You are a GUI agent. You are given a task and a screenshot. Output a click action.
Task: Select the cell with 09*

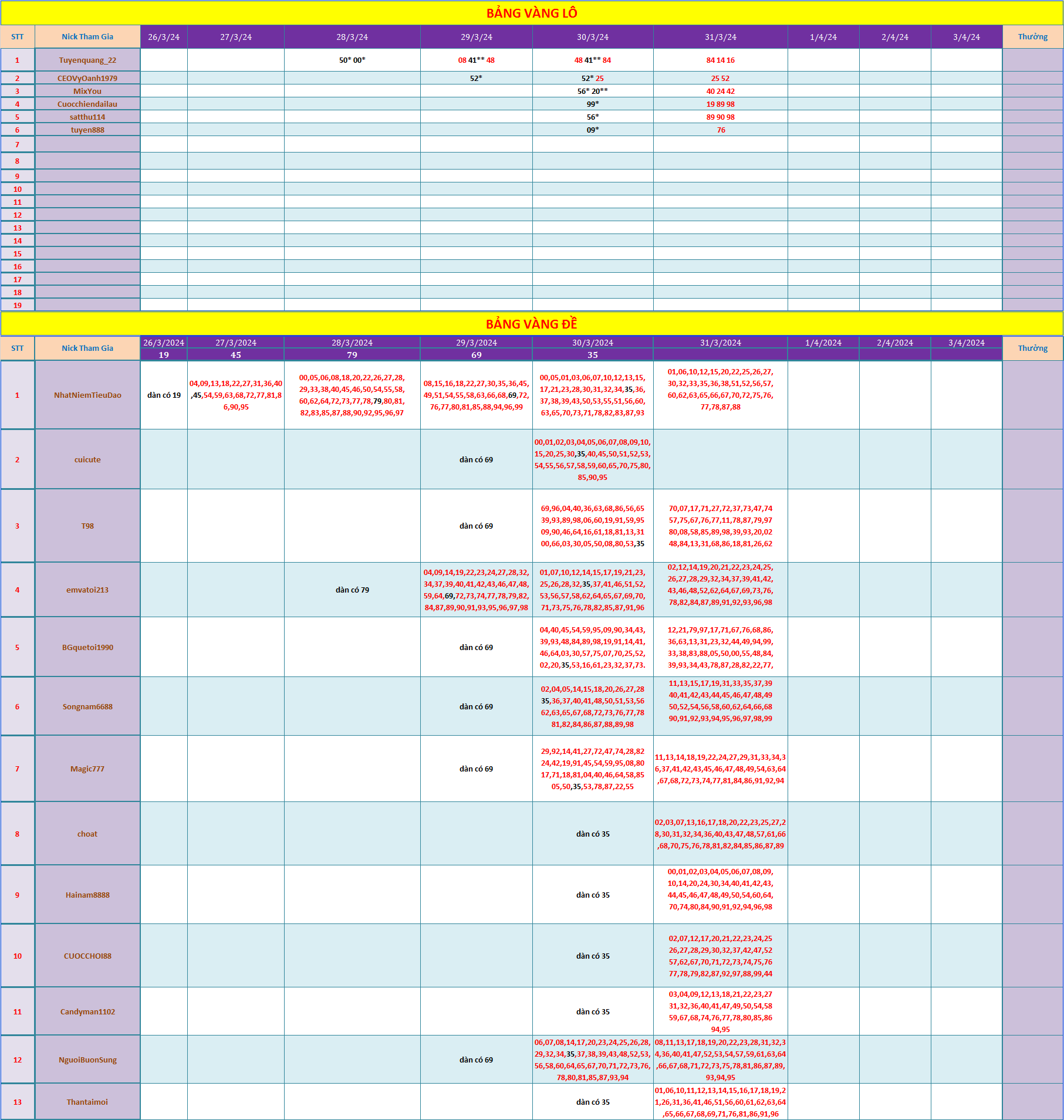(593, 130)
